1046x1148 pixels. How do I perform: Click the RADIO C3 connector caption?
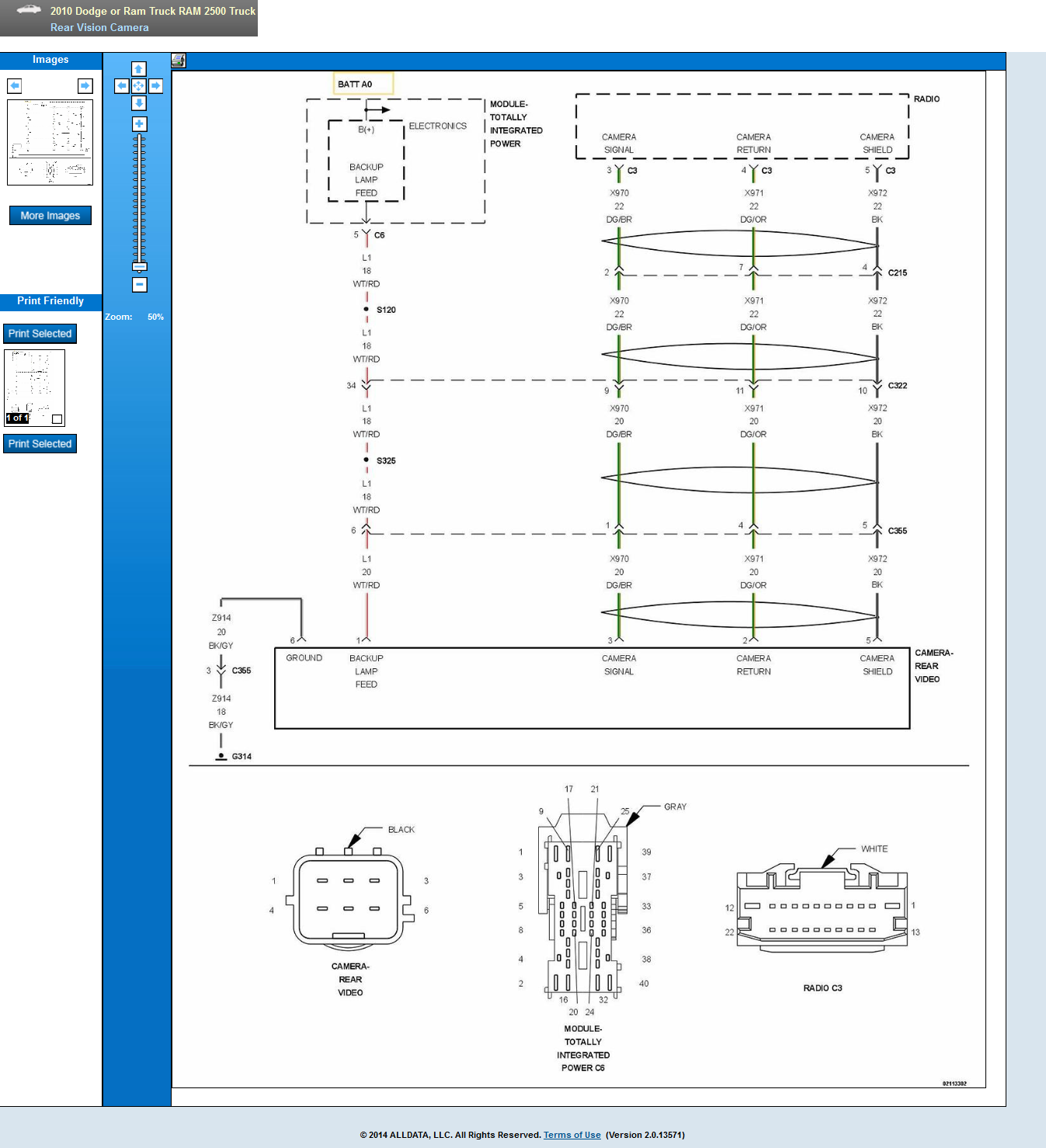tap(822, 988)
